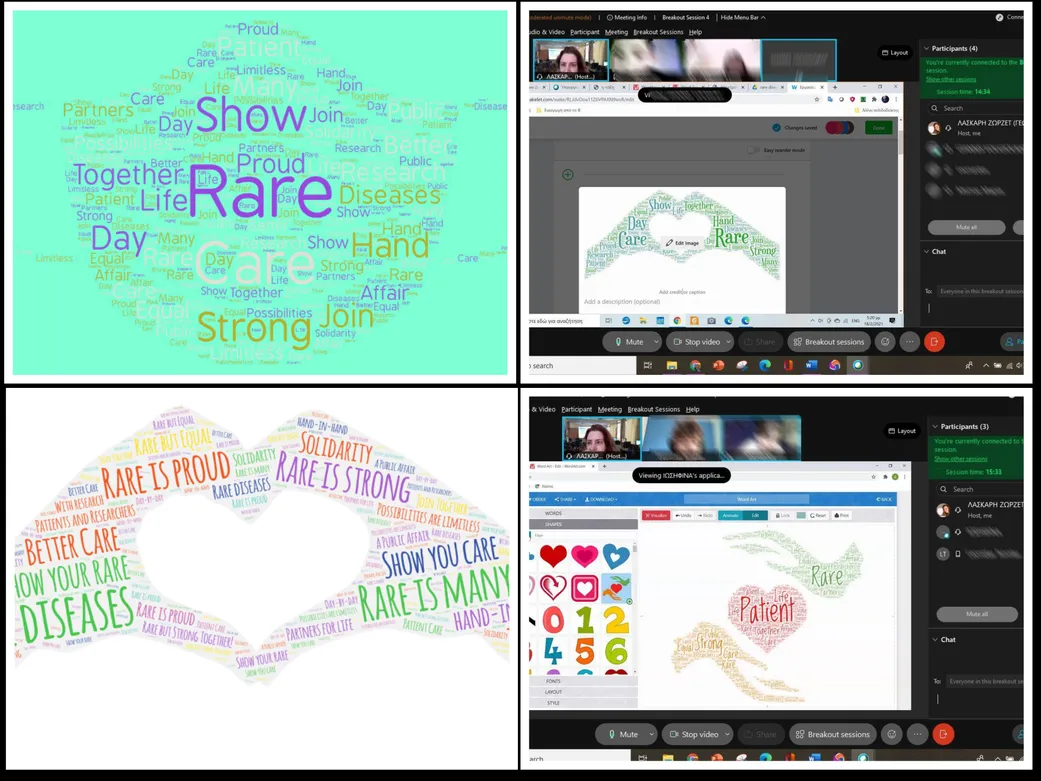1041x781 pixels.
Task: Pick the orange number 5 shape
Action: click(x=585, y=652)
